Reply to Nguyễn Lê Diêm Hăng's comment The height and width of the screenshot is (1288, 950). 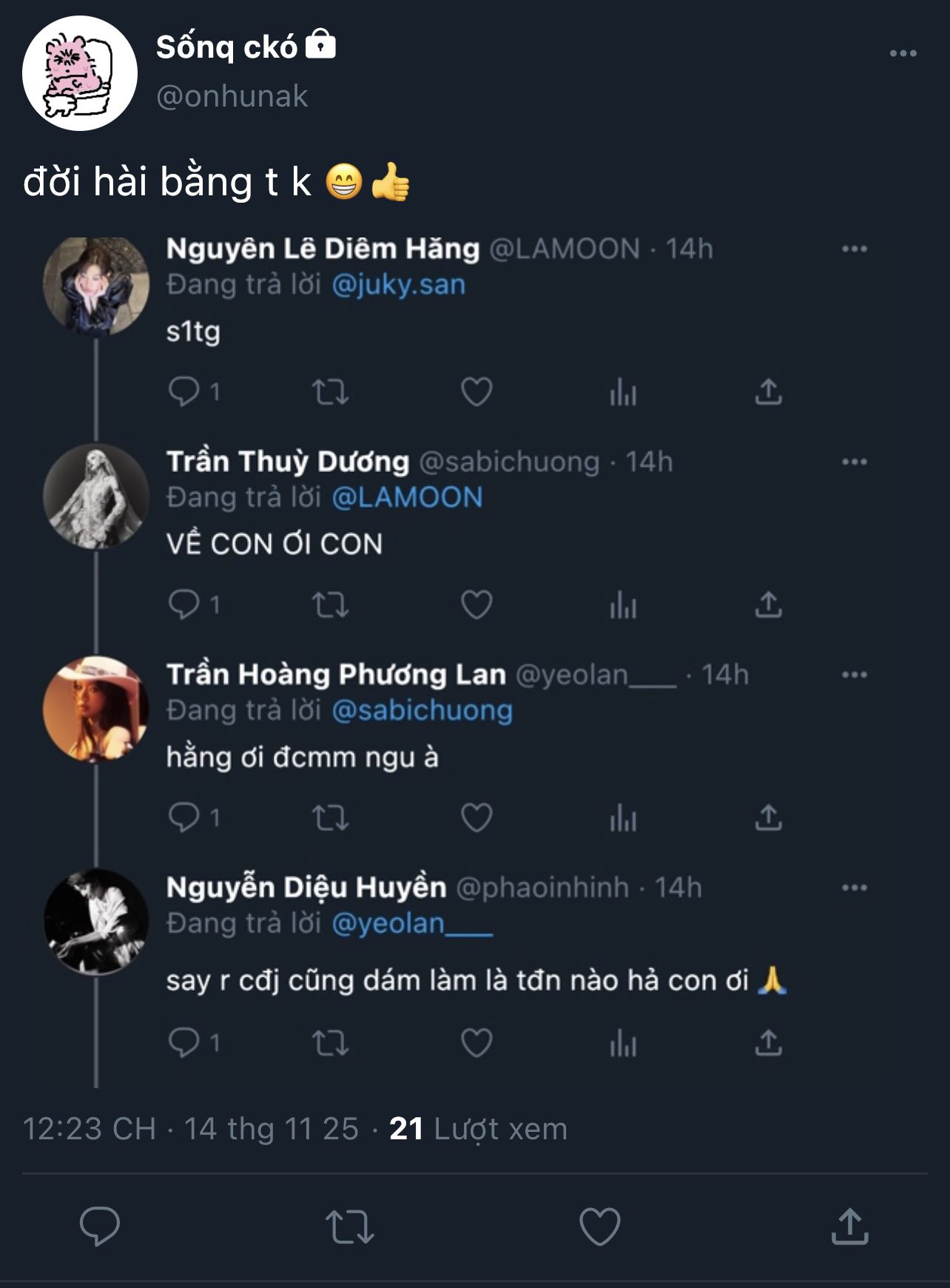(184, 392)
